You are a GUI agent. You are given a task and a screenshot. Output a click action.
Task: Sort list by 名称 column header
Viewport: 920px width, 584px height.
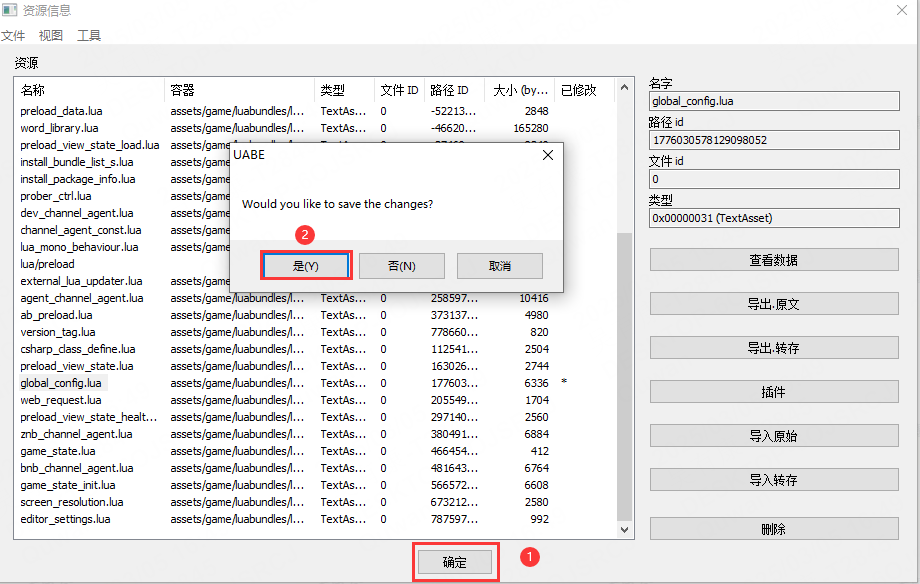[x=90, y=90]
